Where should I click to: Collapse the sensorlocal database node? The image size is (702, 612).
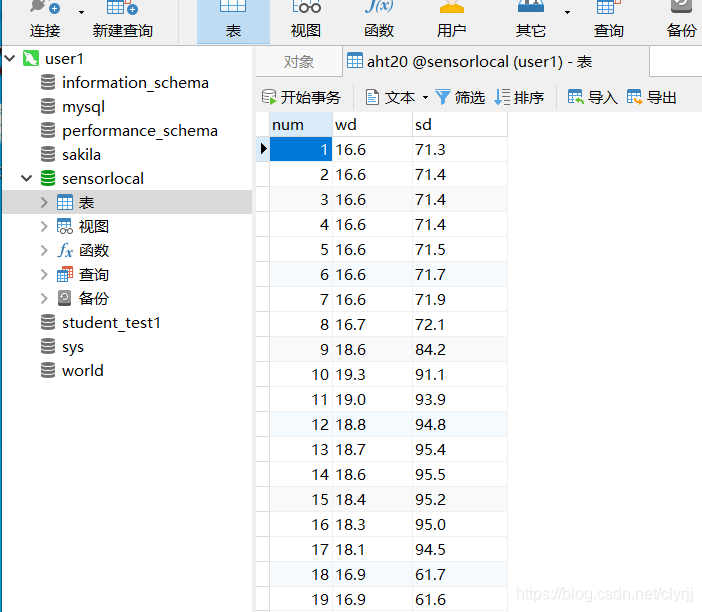point(27,178)
